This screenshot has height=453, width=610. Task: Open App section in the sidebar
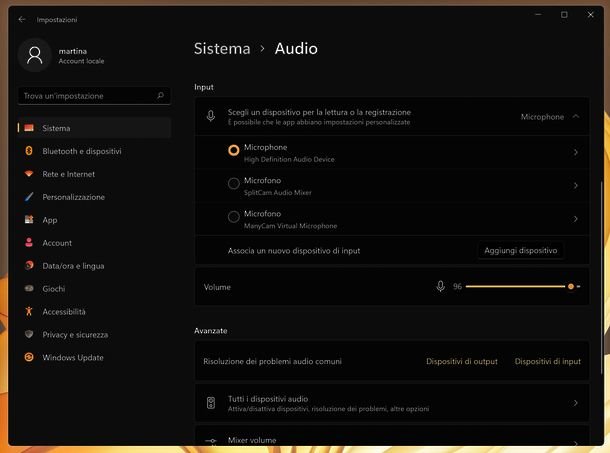point(94,220)
